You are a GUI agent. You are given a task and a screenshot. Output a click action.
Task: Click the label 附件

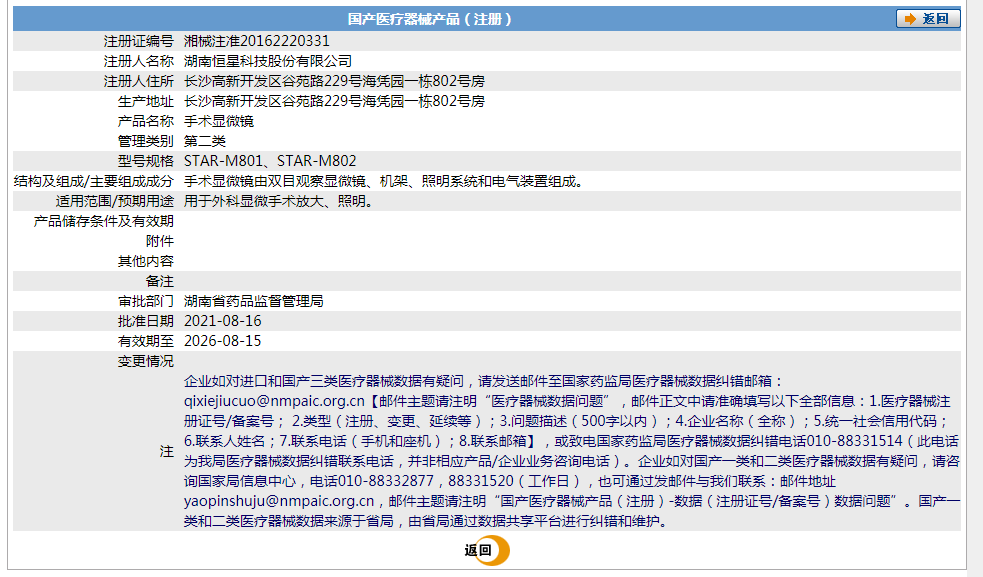click(x=159, y=241)
